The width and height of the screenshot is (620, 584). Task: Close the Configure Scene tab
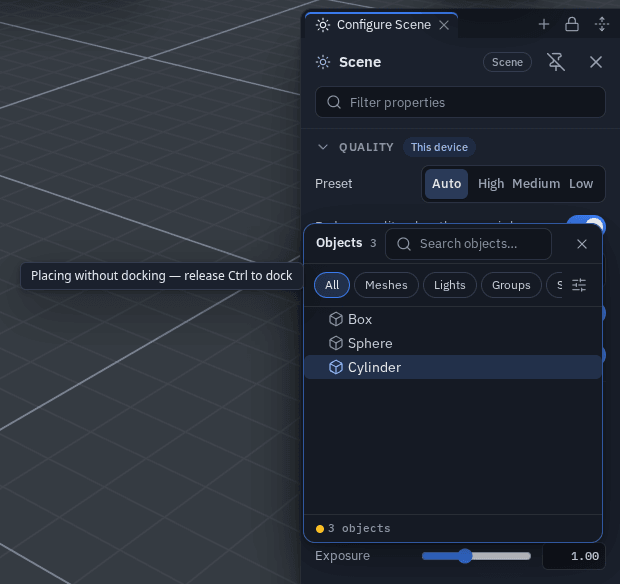coord(444,25)
